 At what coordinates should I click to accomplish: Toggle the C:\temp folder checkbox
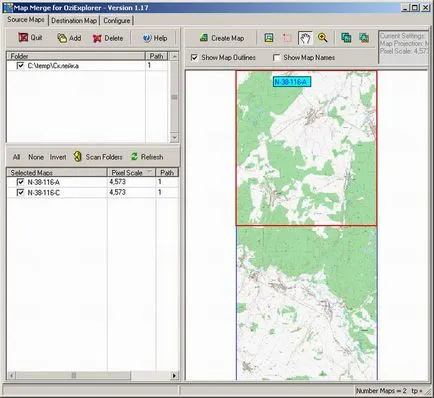20,66
